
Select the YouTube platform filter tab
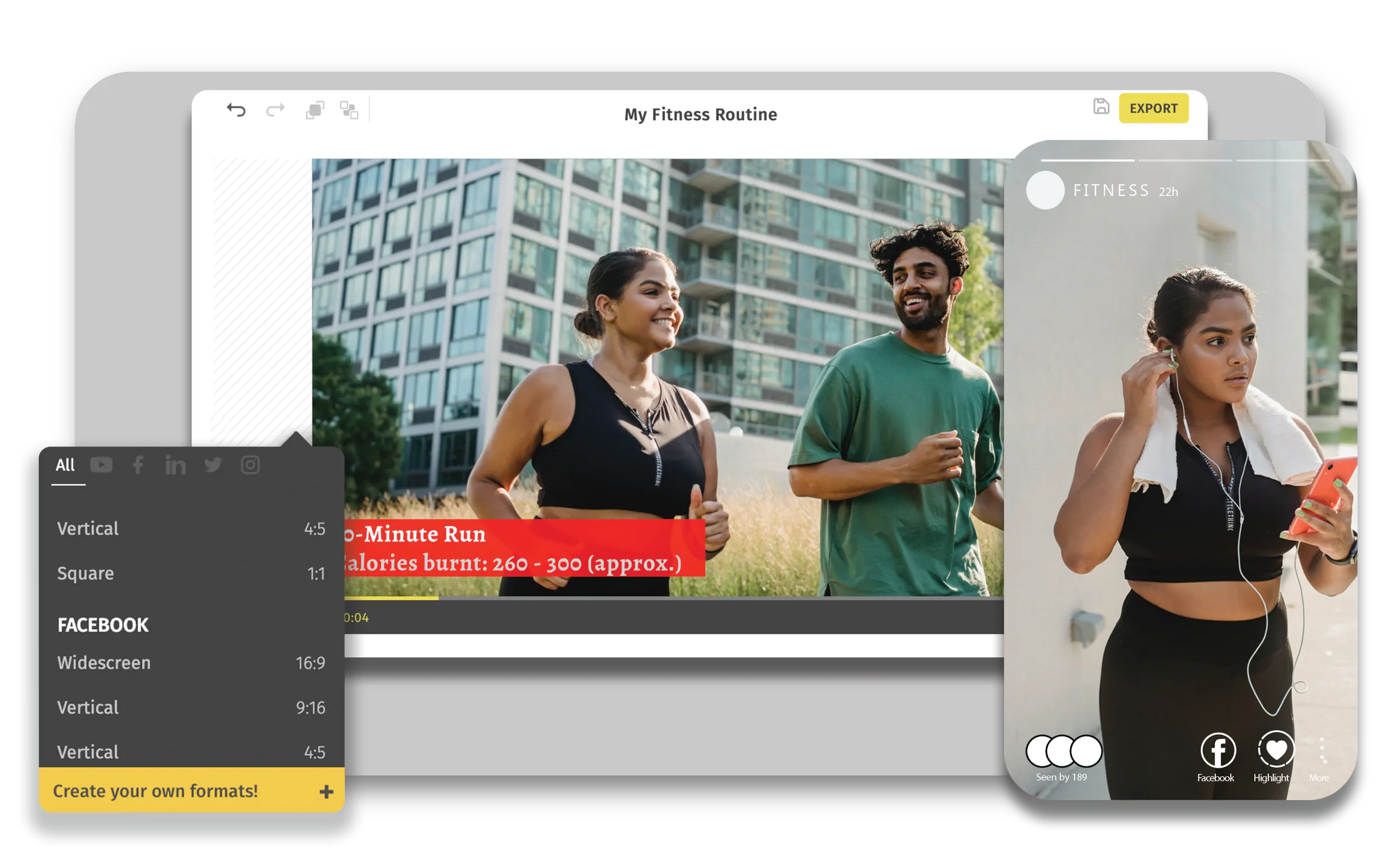[x=102, y=465]
